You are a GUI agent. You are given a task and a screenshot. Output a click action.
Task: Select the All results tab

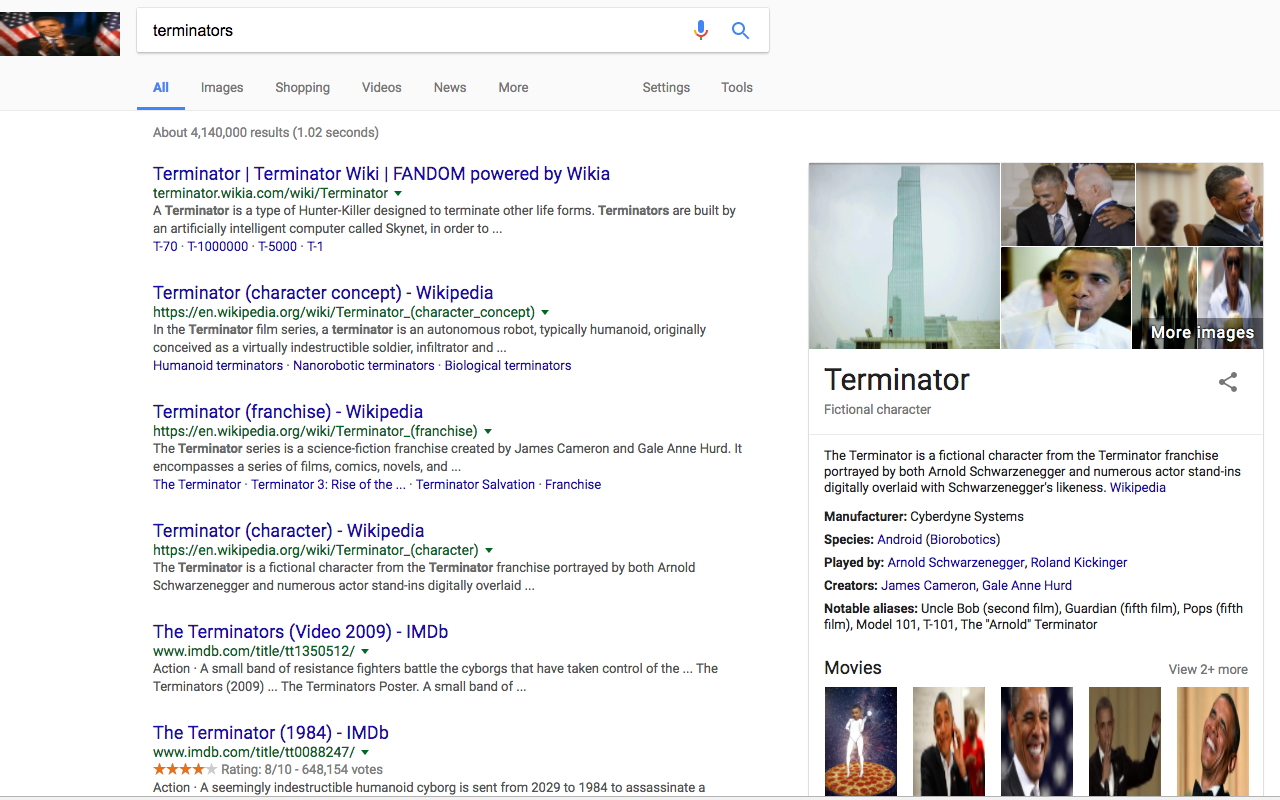point(161,88)
